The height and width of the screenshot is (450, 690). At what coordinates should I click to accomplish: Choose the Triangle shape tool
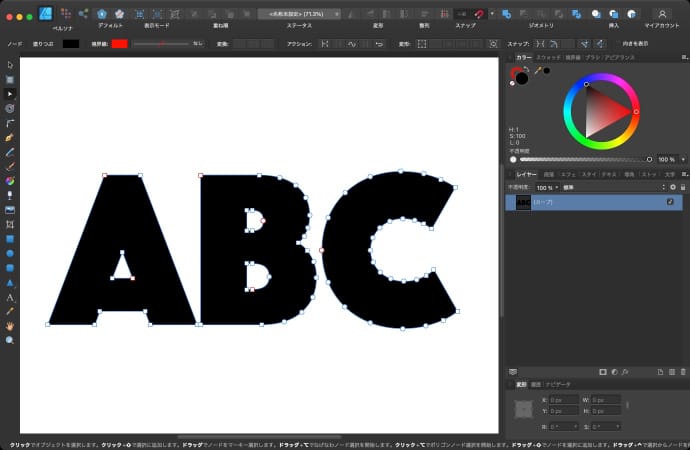coord(10,283)
